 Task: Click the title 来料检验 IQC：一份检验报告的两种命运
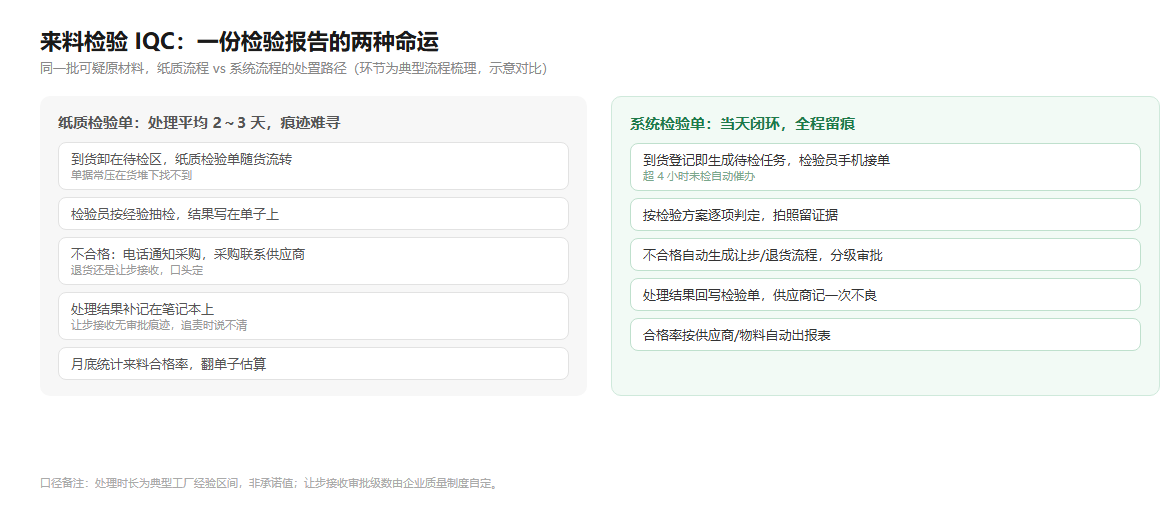[x=239, y=42]
